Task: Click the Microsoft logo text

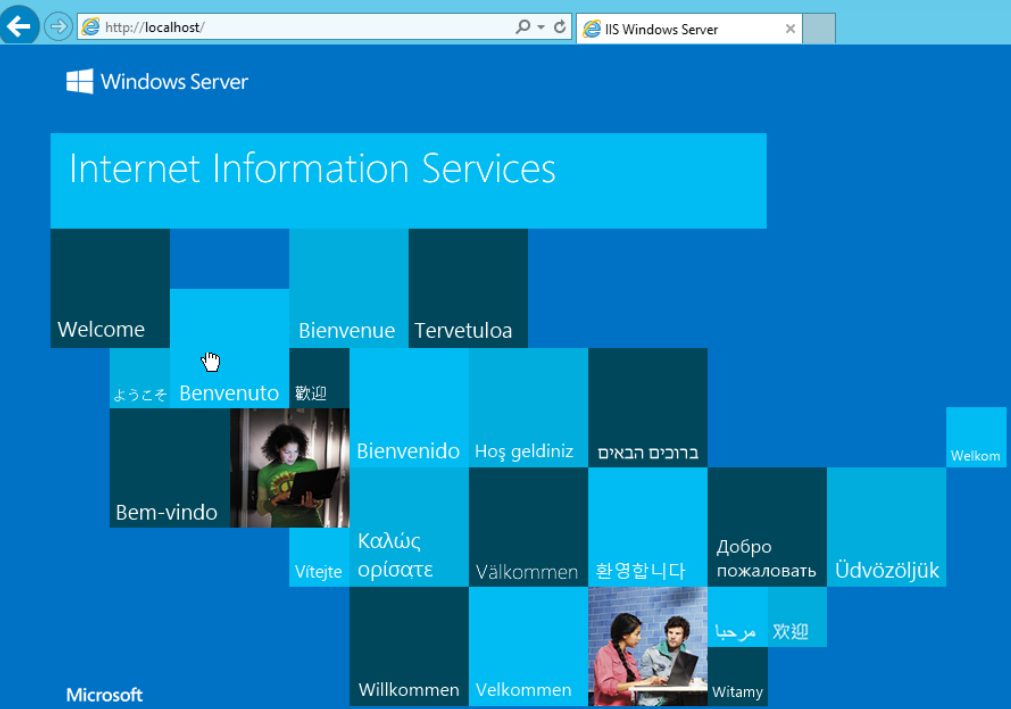Action: [104, 695]
